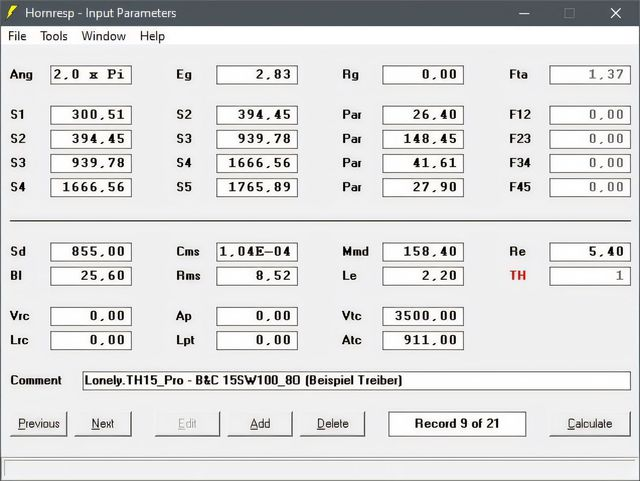Image resolution: width=640 pixels, height=481 pixels.
Task: Click the Previous record button
Action: coord(39,424)
